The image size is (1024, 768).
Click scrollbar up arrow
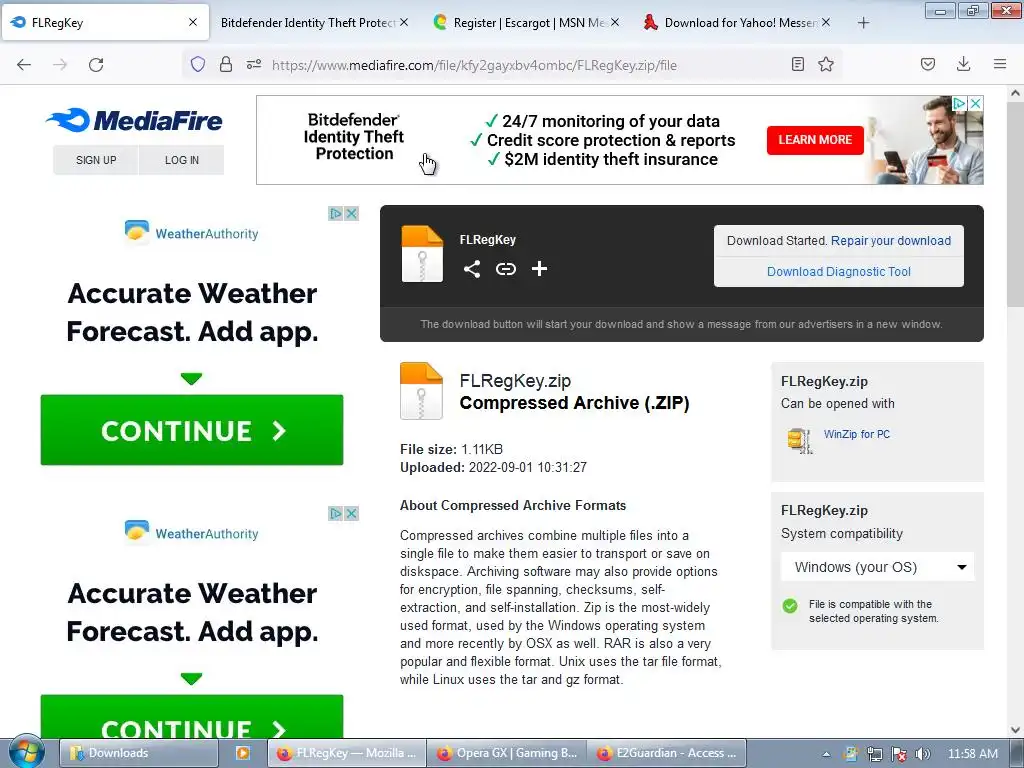click(x=1016, y=93)
